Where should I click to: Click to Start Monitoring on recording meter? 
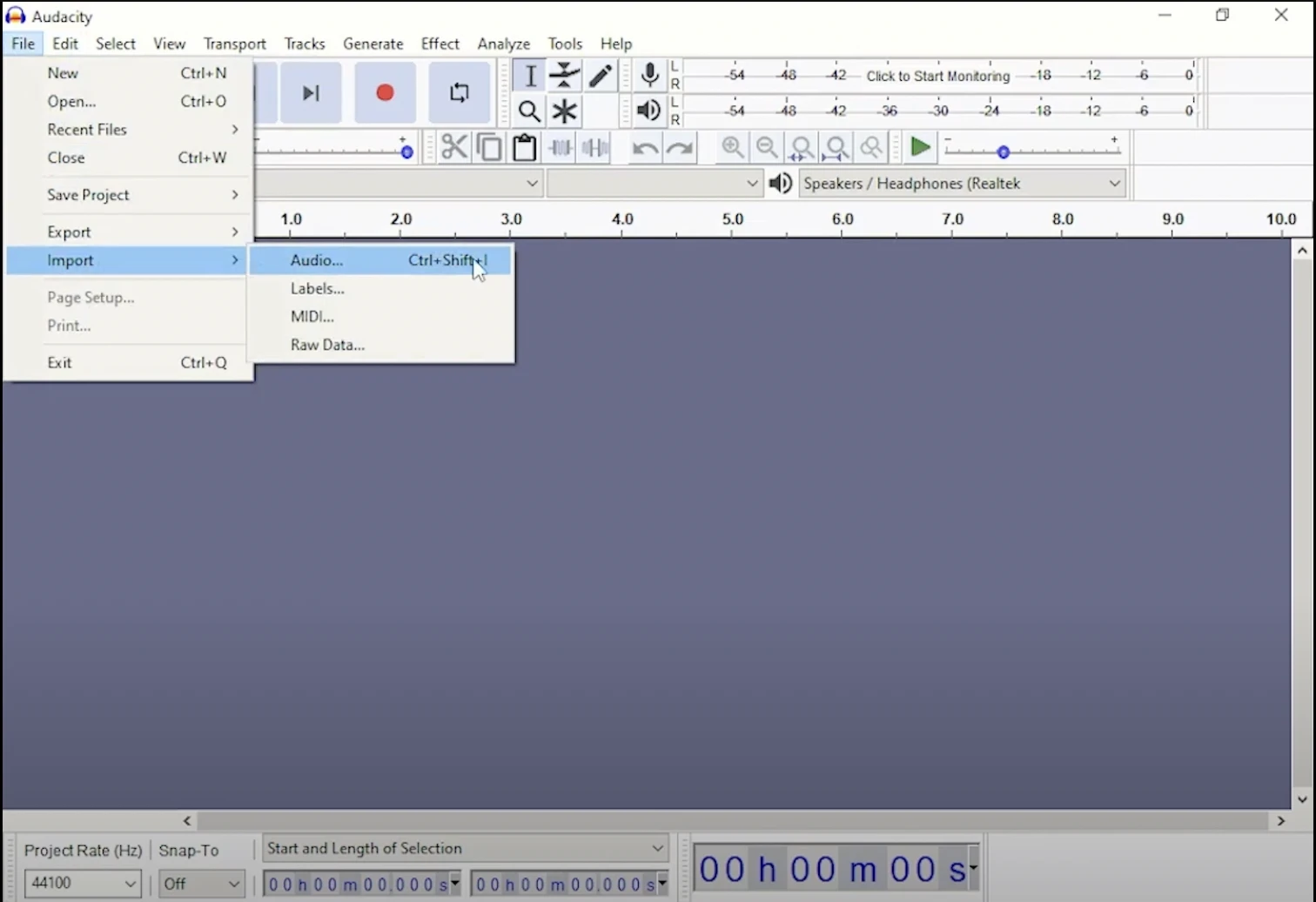point(937,76)
